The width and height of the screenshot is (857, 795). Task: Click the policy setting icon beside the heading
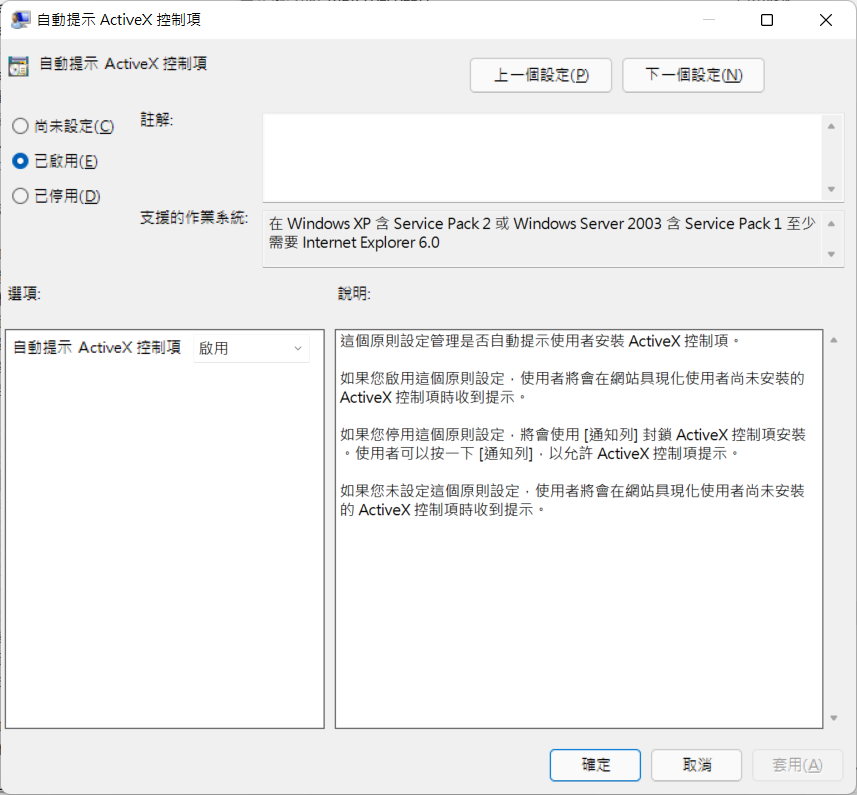click(x=18, y=67)
